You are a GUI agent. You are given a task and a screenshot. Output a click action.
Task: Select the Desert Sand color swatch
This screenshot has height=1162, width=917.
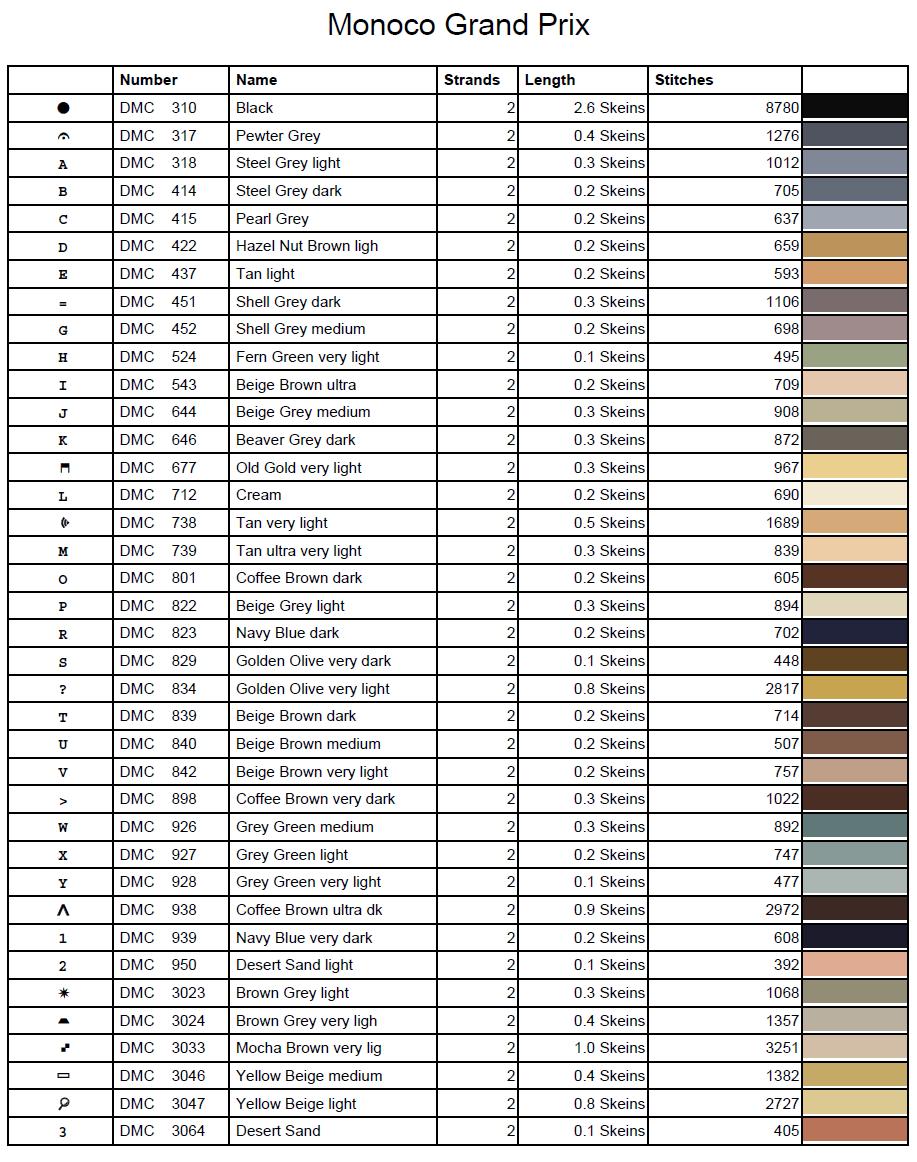pyautogui.click(x=854, y=1131)
